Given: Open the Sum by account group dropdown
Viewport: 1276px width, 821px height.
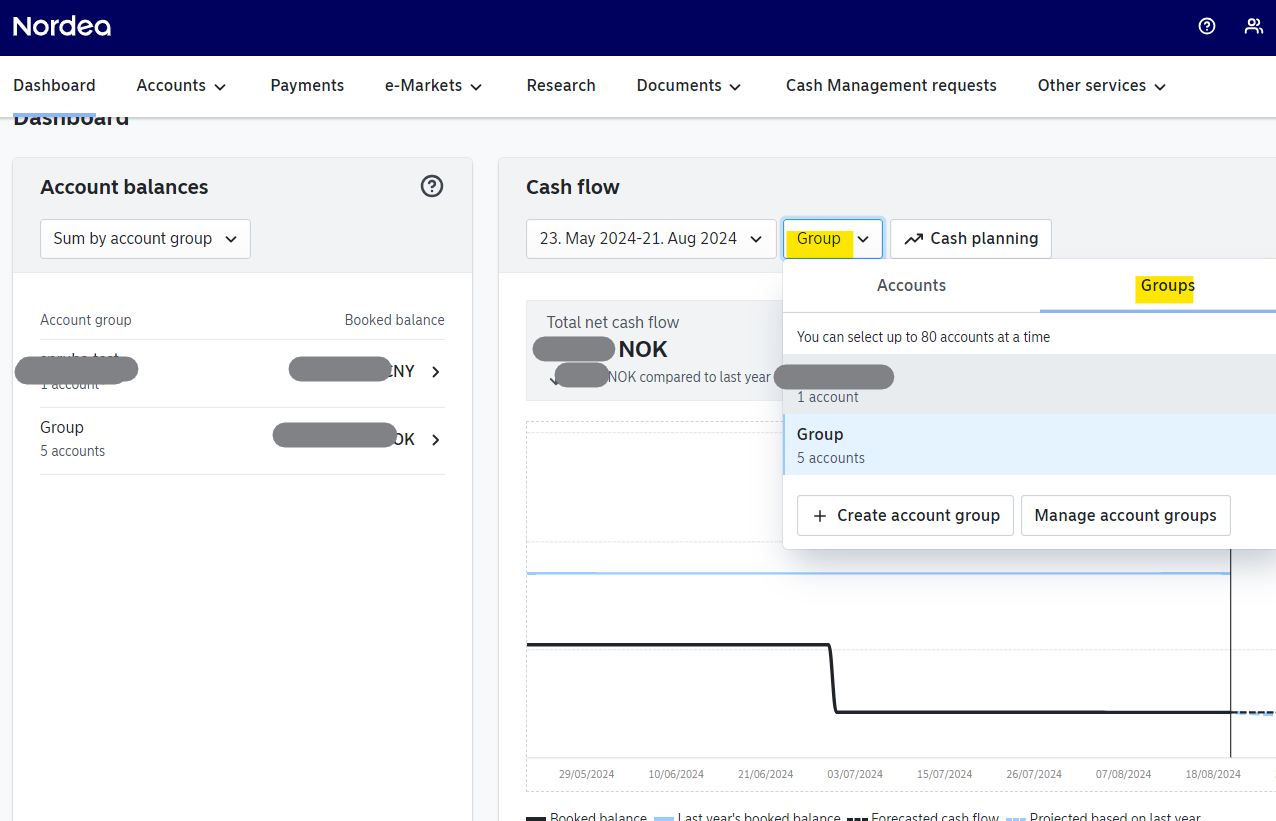Looking at the screenshot, I should [145, 238].
